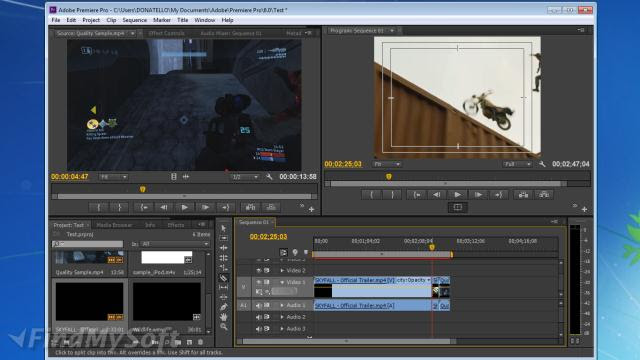Toggle Audio 2 sync lock box
Viewport: 640px width, 360px height.
(x=267, y=317)
